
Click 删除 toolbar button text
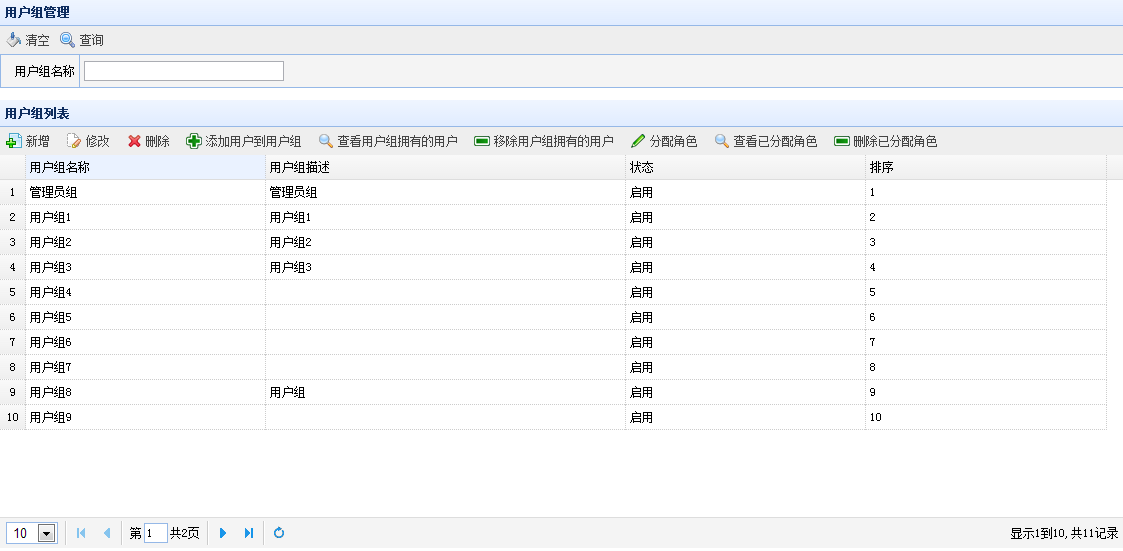158,141
